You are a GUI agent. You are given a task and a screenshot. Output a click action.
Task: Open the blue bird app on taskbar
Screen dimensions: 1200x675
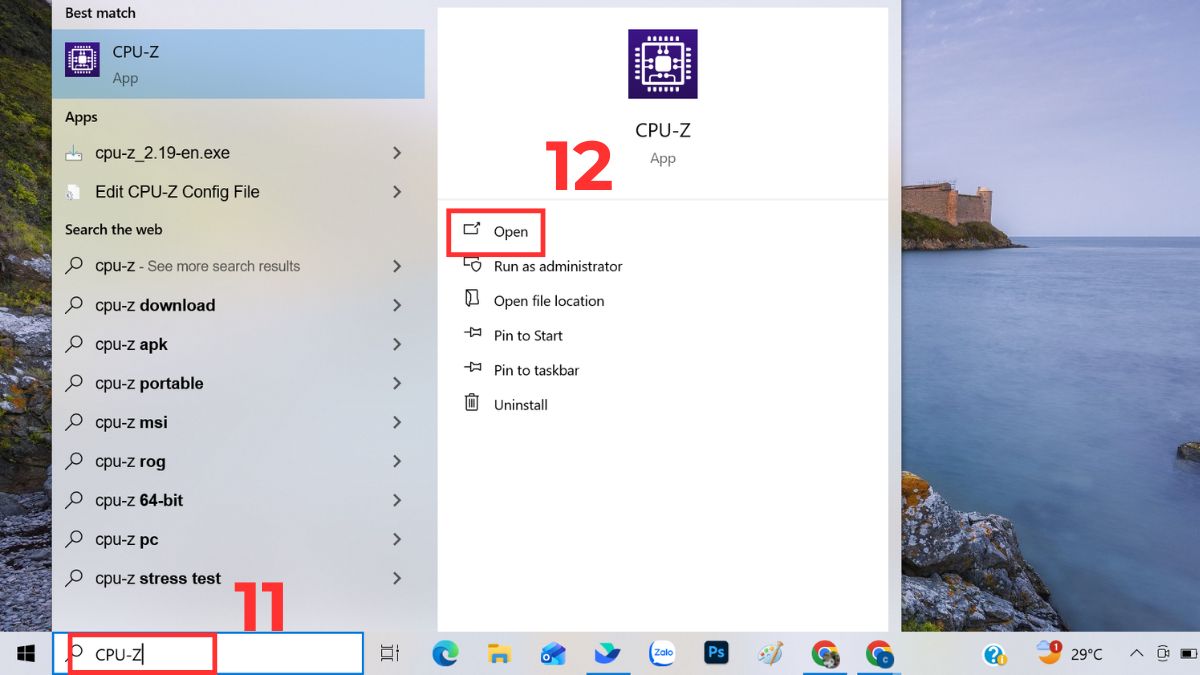[x=607, y=654]
